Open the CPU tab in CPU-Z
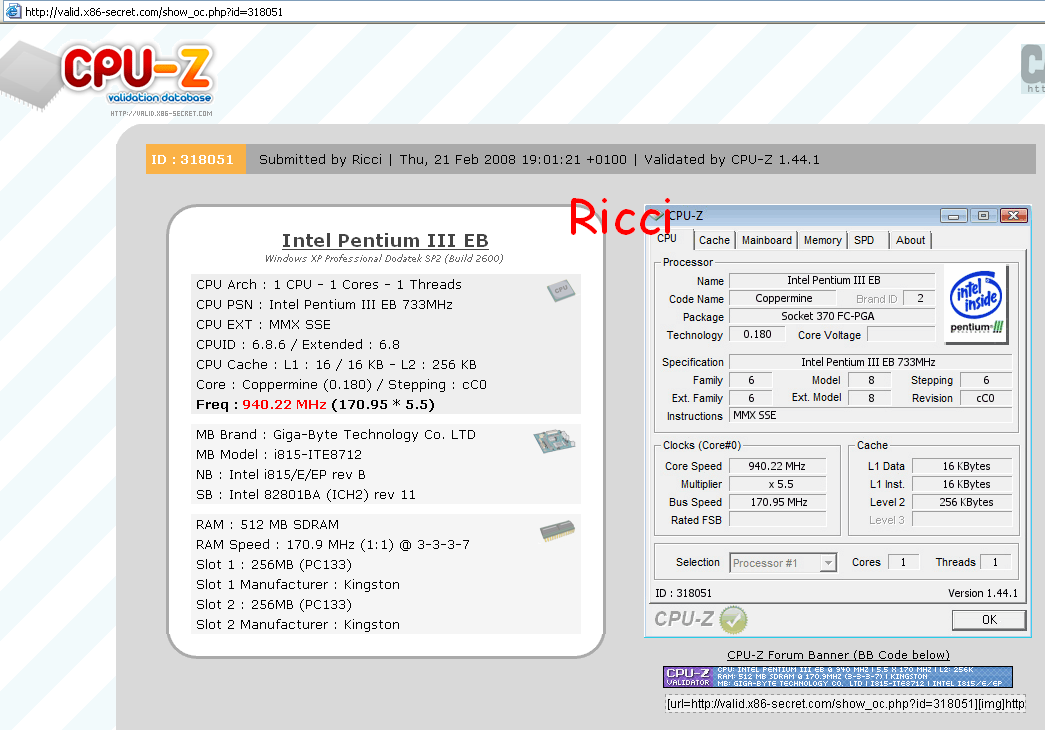The image size is (1045, 730). pos(666,239)
